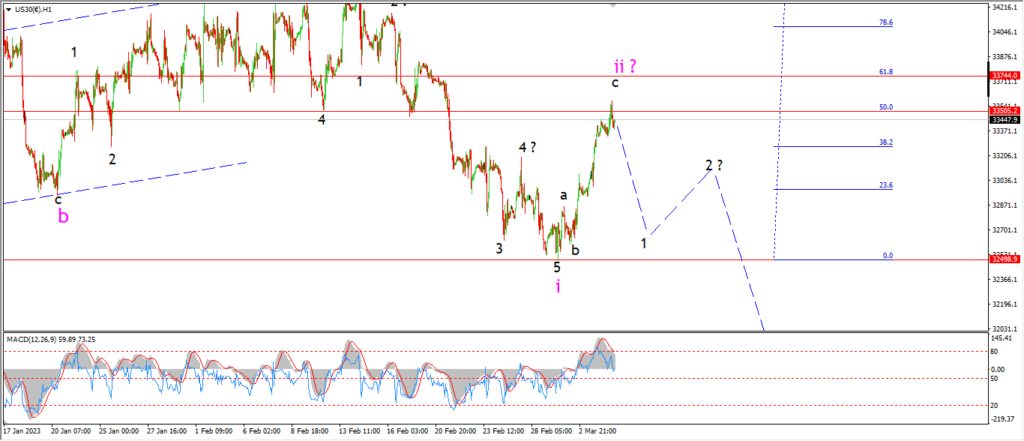The image size is (1024, 441).
Task: Click the 2 Mar 21:00 time axis label
Action: tap(597, 432)
